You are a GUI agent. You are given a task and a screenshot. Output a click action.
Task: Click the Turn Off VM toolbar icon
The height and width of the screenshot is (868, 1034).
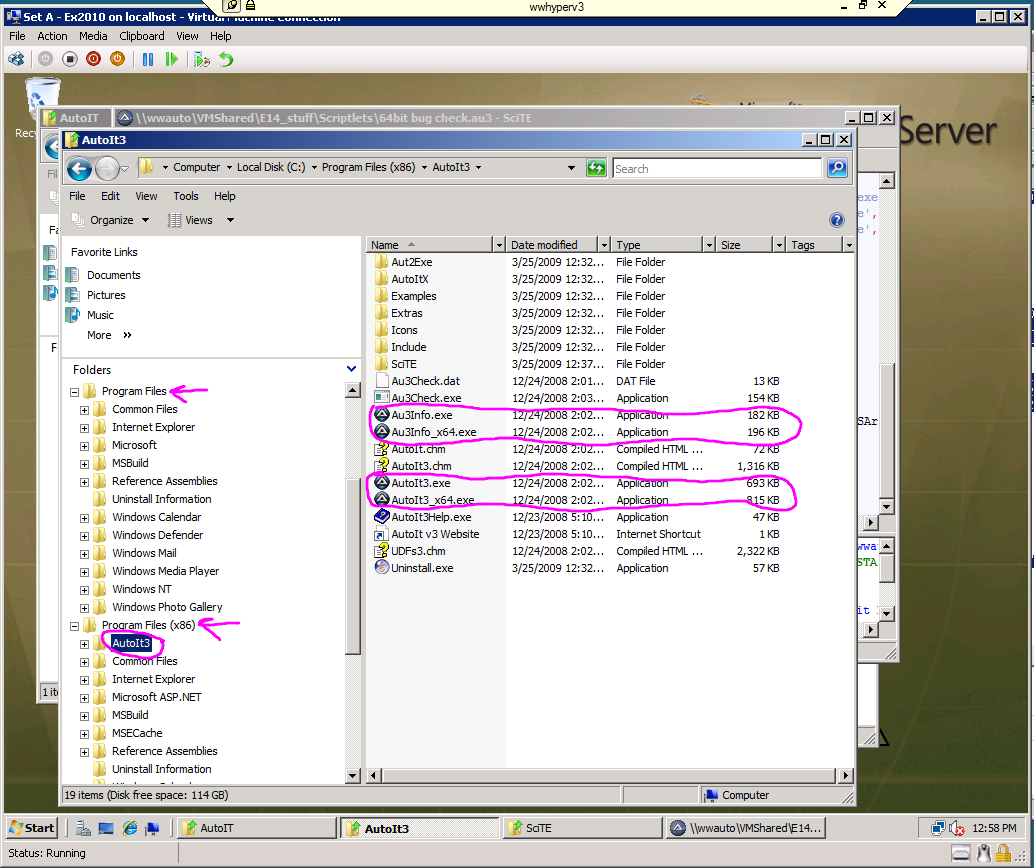point(69,59)
